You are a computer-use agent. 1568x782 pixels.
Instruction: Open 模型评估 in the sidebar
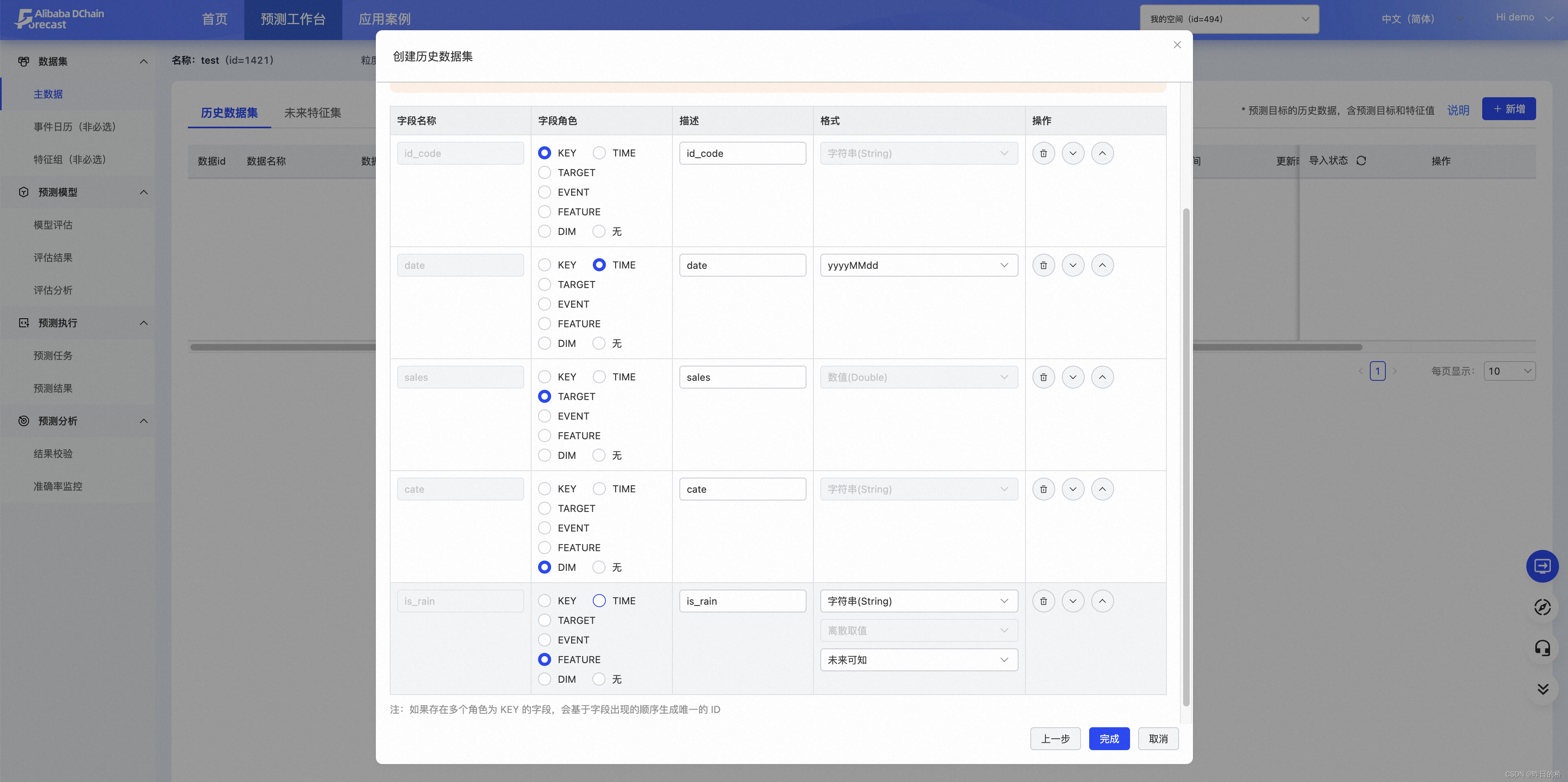pyautogui.click(x=53, y=225)
